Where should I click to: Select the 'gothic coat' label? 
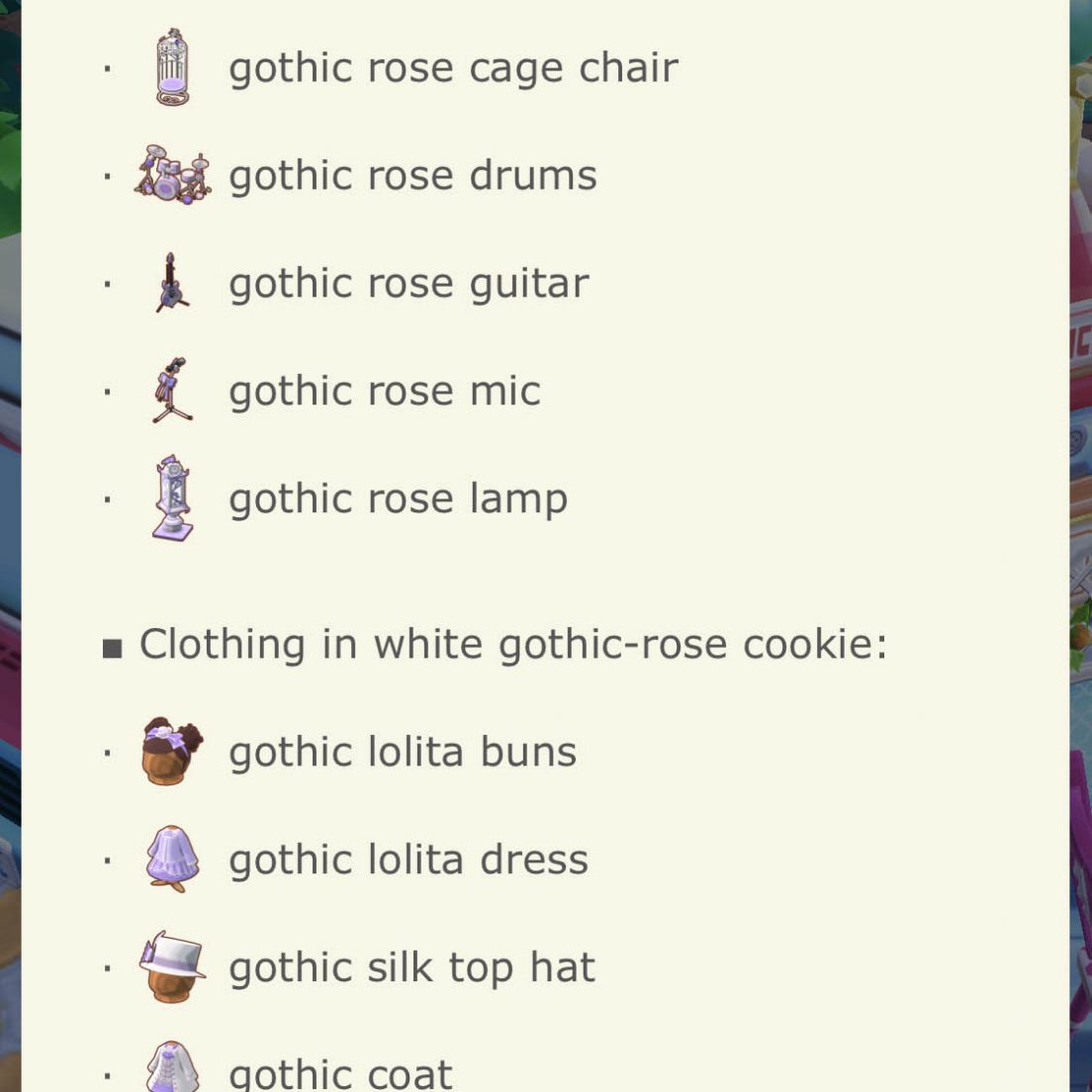340,1074
